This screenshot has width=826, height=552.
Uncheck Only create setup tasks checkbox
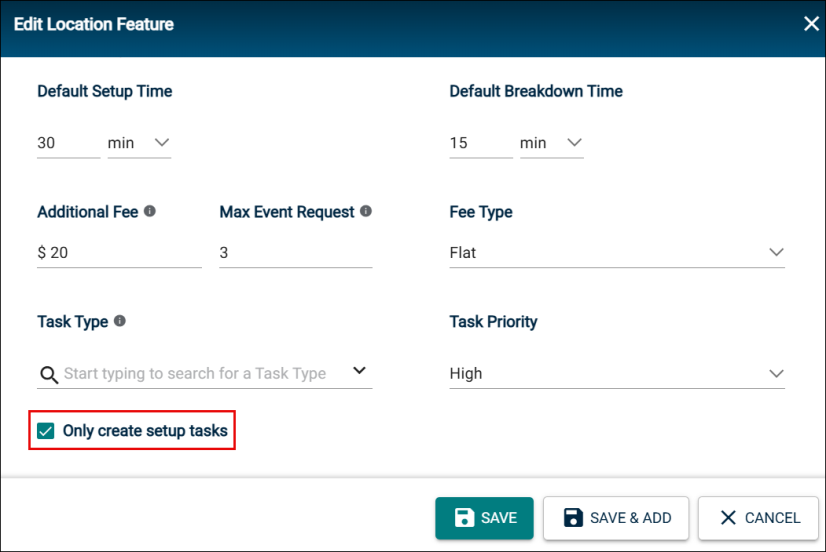click(46, 431)
